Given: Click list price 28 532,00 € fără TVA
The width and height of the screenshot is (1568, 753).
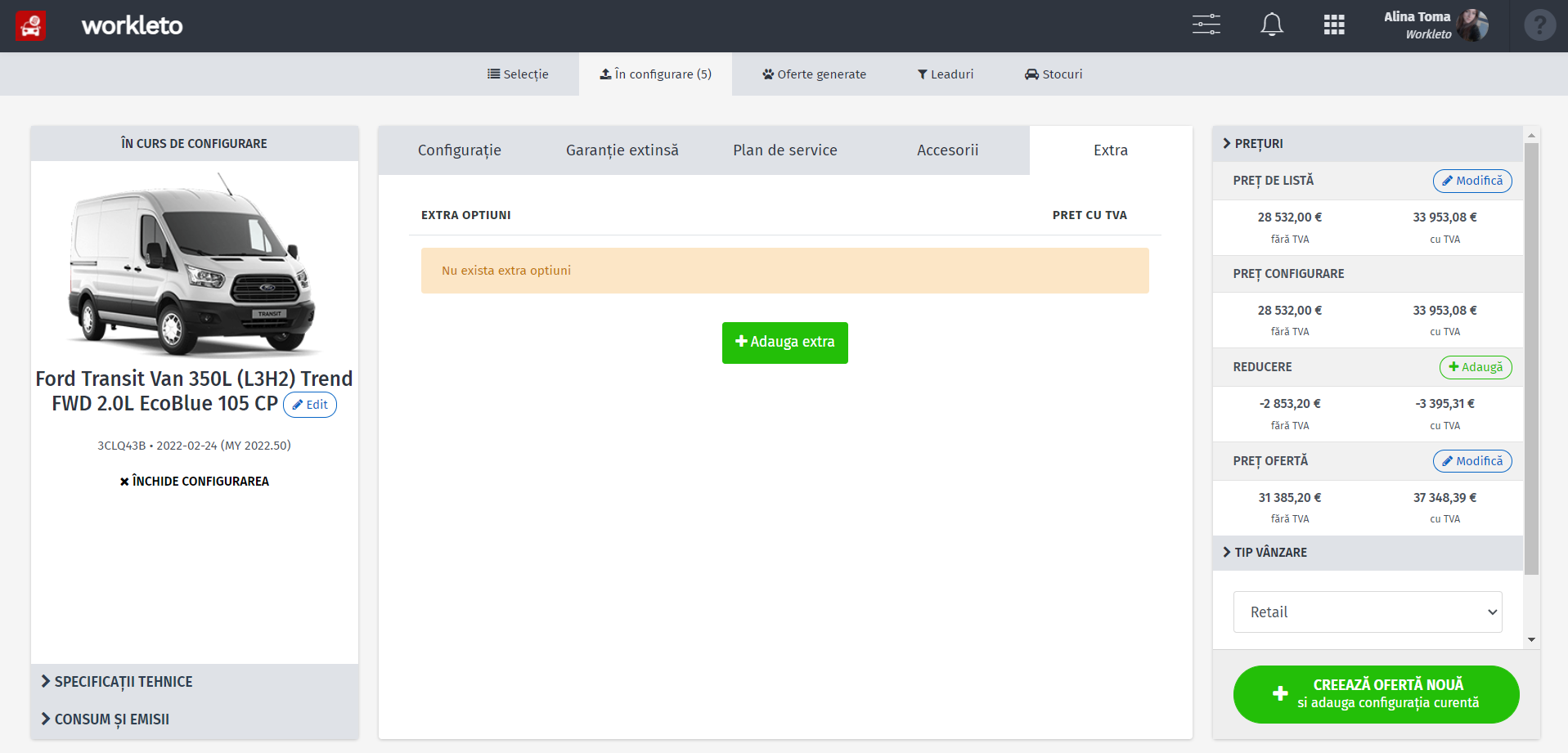Looking at the screenshot, I should point(1290,217).
